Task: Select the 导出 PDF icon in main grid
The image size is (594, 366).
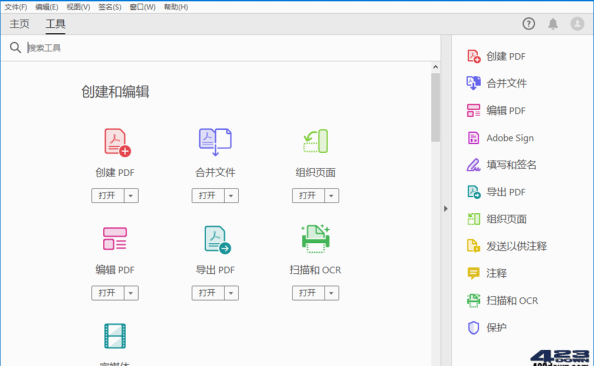Action: (217, 239)
